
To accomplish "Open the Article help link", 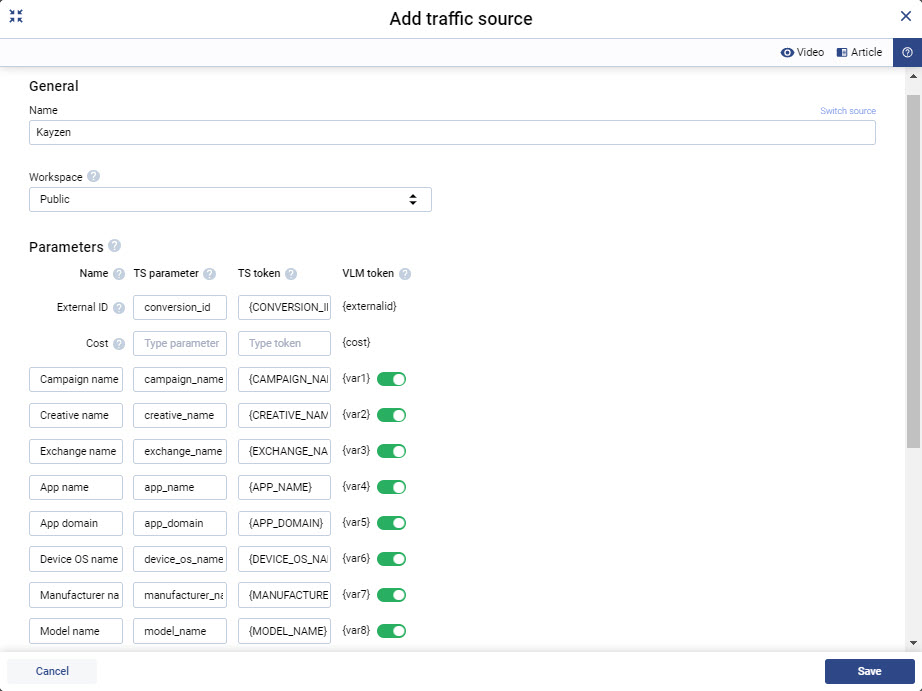I will (x=859, y=53).
